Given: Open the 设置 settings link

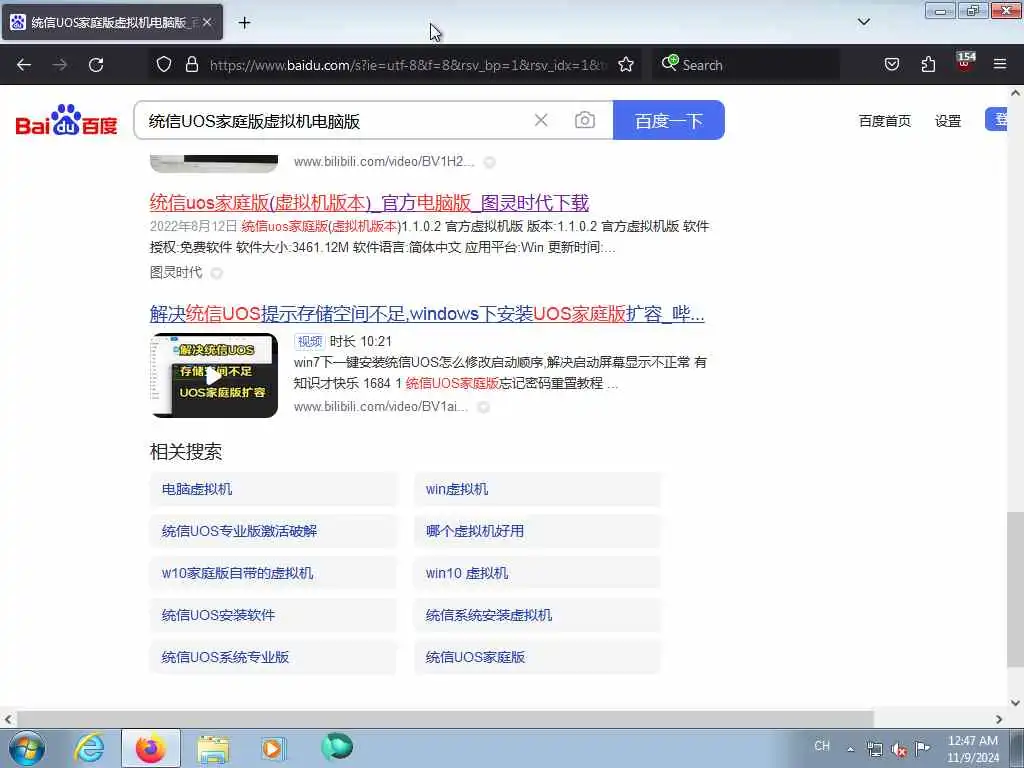Looking at the screenshot, I should [948, 121].
